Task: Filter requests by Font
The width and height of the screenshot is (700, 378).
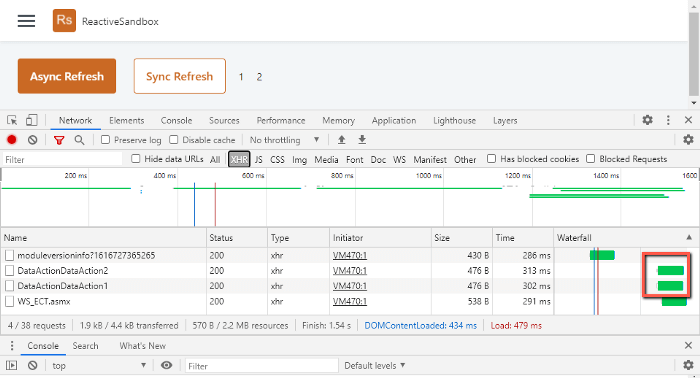Action: click(x=354, y=159)
